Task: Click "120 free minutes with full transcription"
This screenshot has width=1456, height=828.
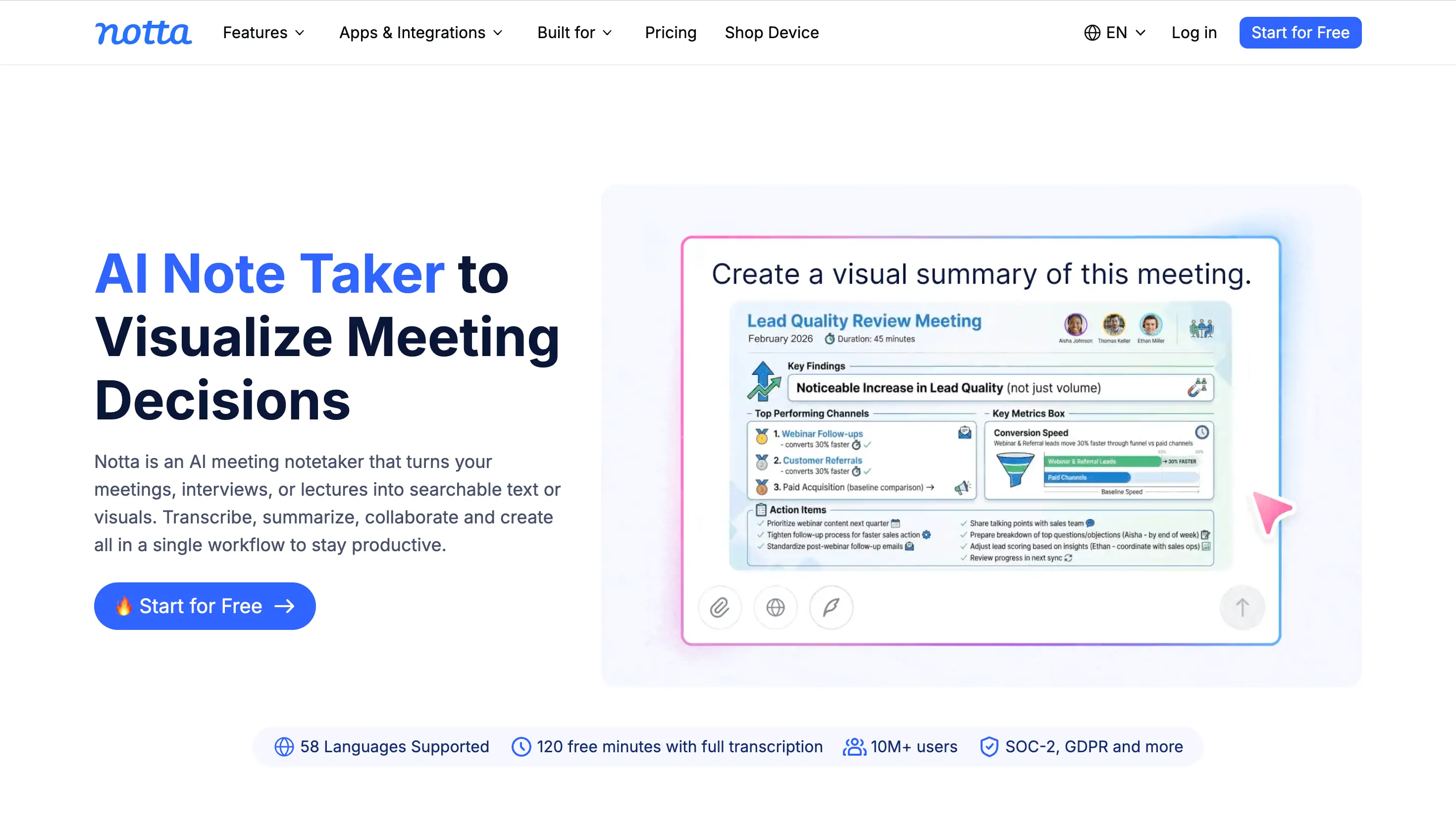Action: pyautogui.click(x=679, y=747)
